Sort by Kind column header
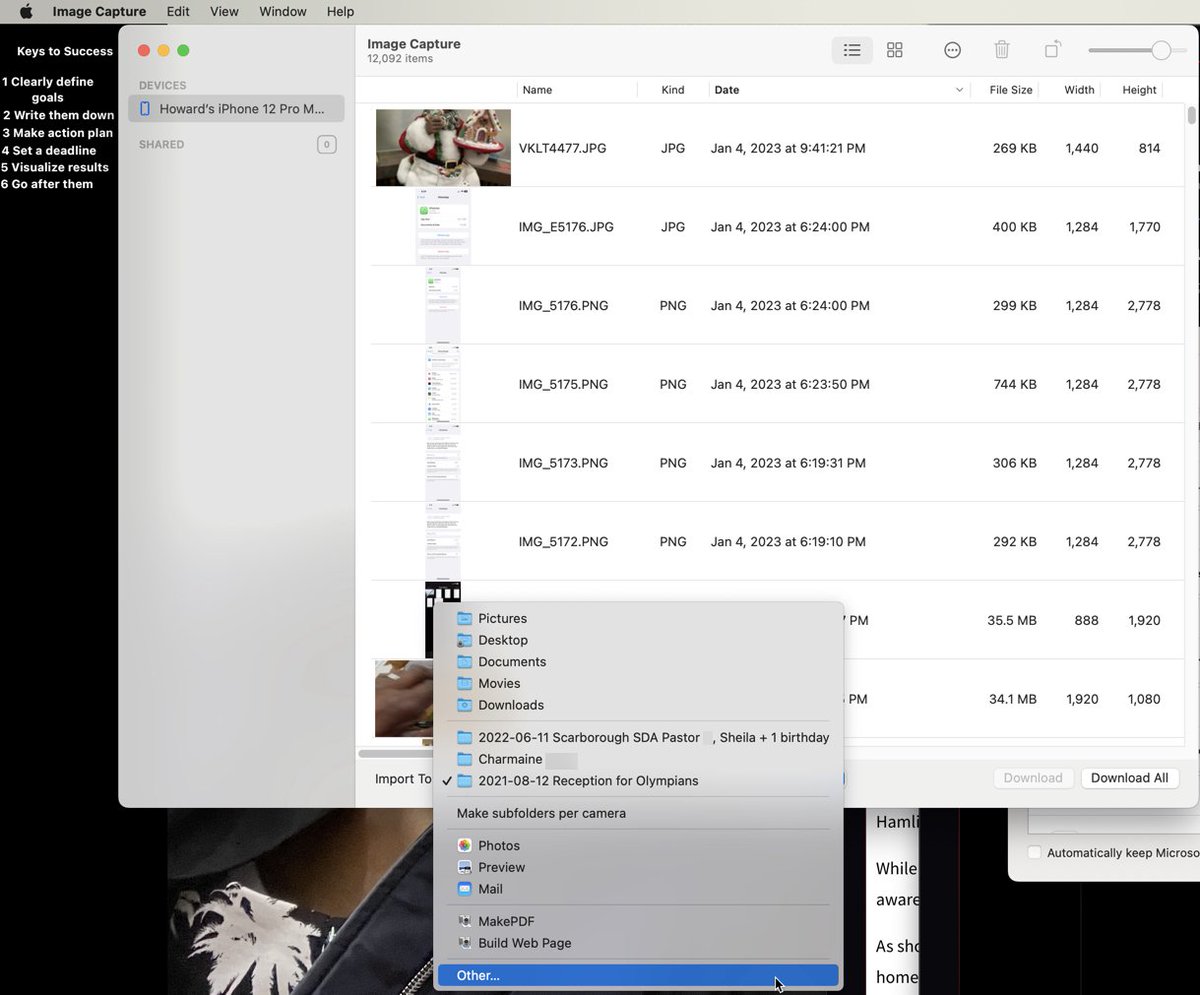The width and height of the screenshot is (1200, 995). [673, 90]
